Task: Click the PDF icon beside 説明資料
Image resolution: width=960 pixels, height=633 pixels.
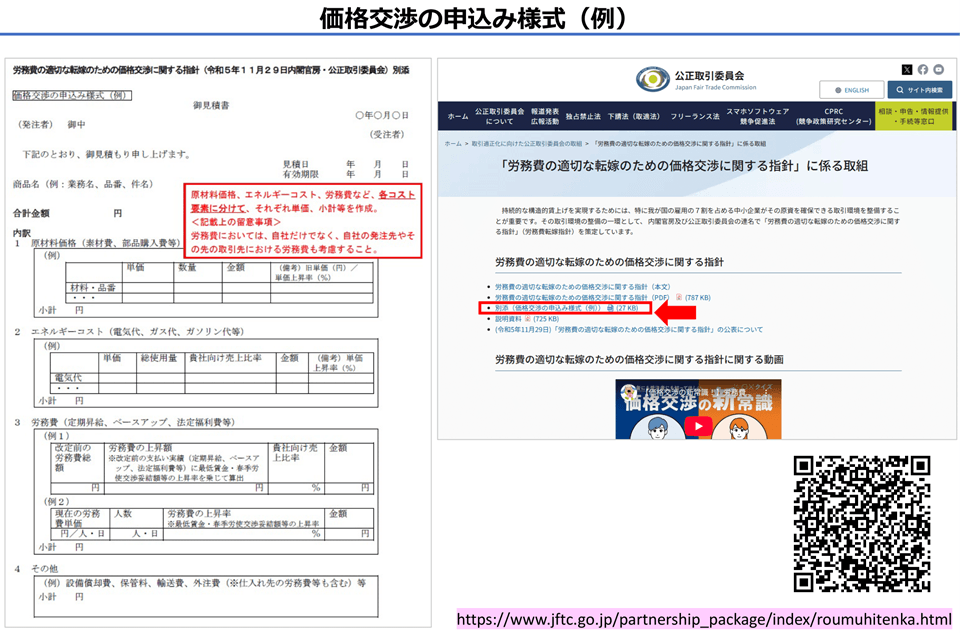Action: (527, 317)
